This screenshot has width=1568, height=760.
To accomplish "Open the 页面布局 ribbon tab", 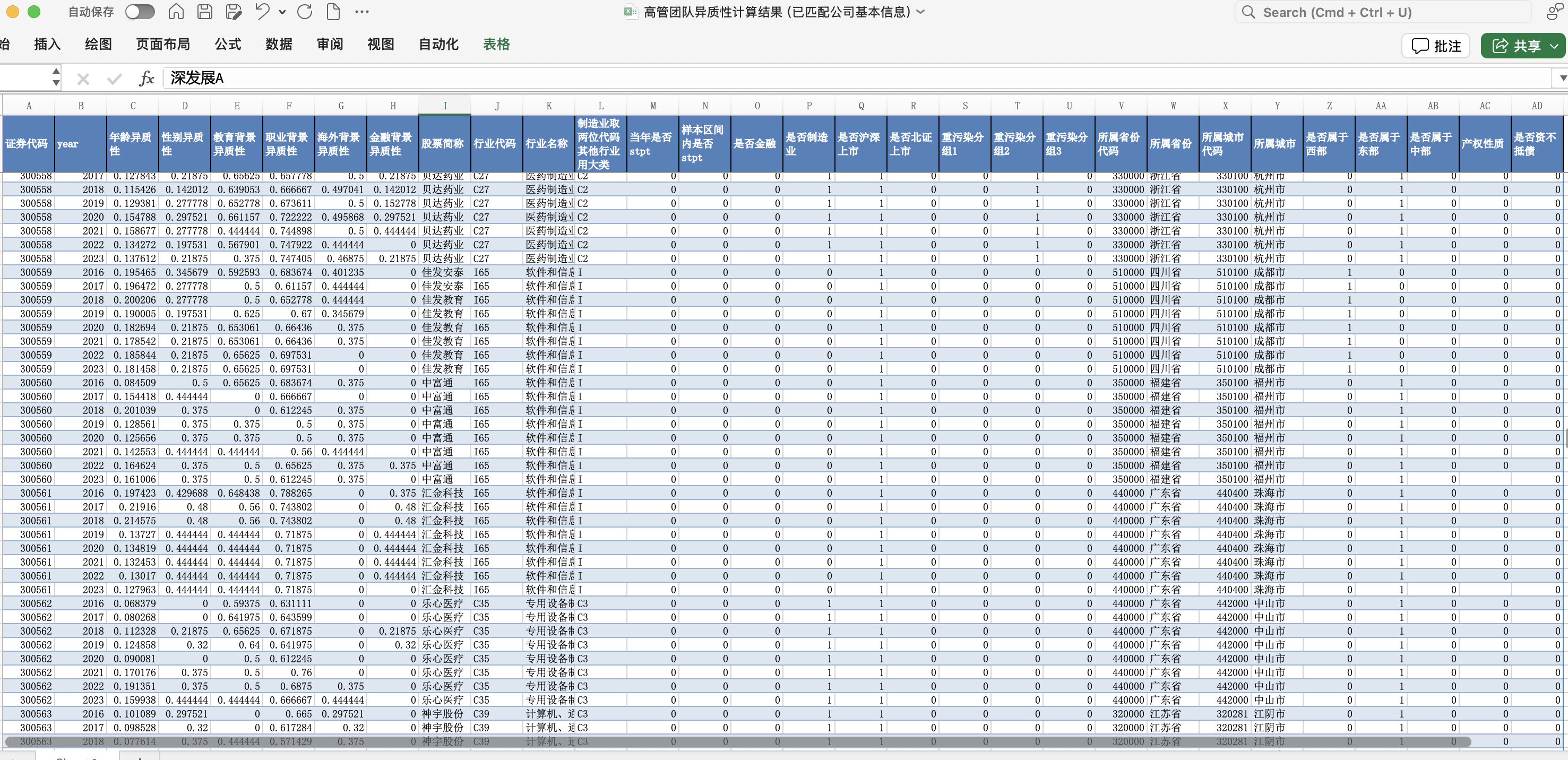I will (x=162, y=45).
